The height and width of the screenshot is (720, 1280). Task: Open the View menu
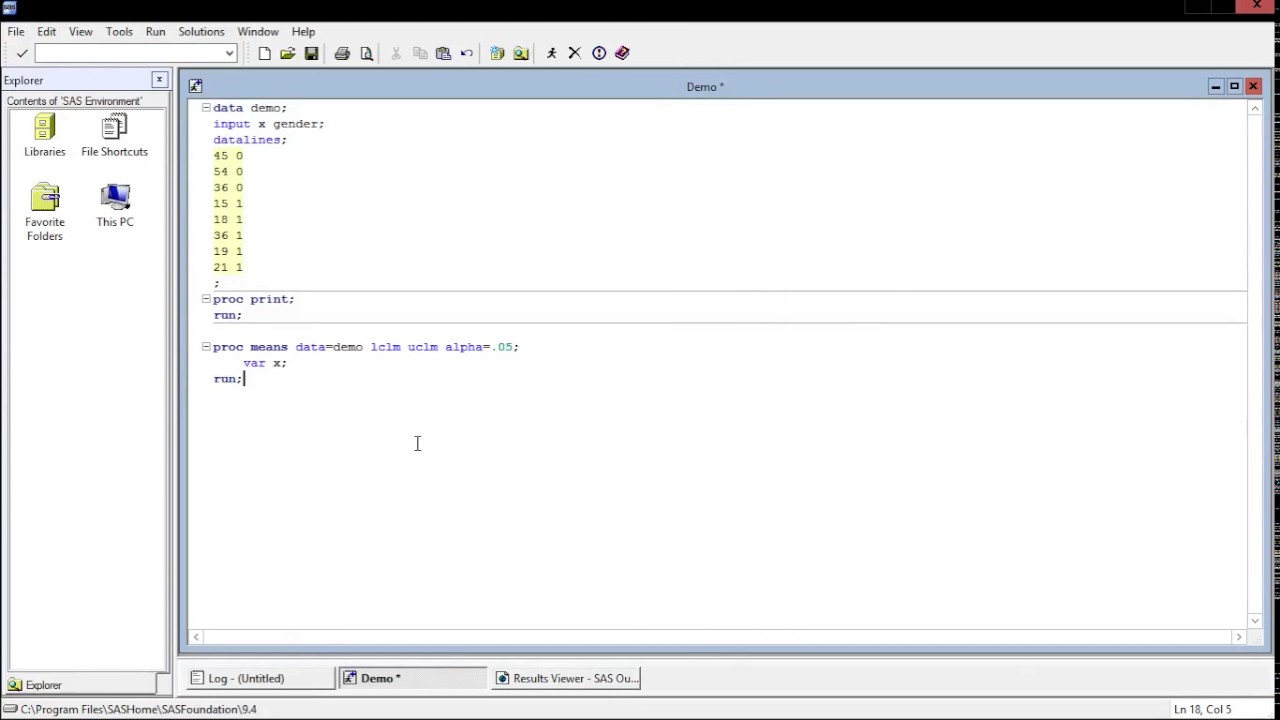coord(81,32)
